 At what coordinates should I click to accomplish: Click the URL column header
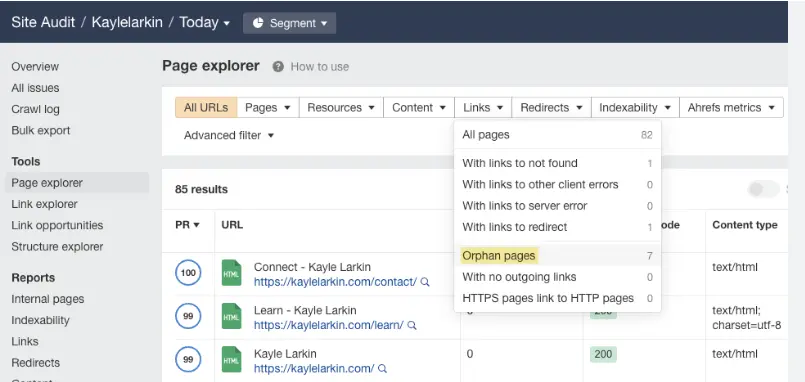(232, 225)
